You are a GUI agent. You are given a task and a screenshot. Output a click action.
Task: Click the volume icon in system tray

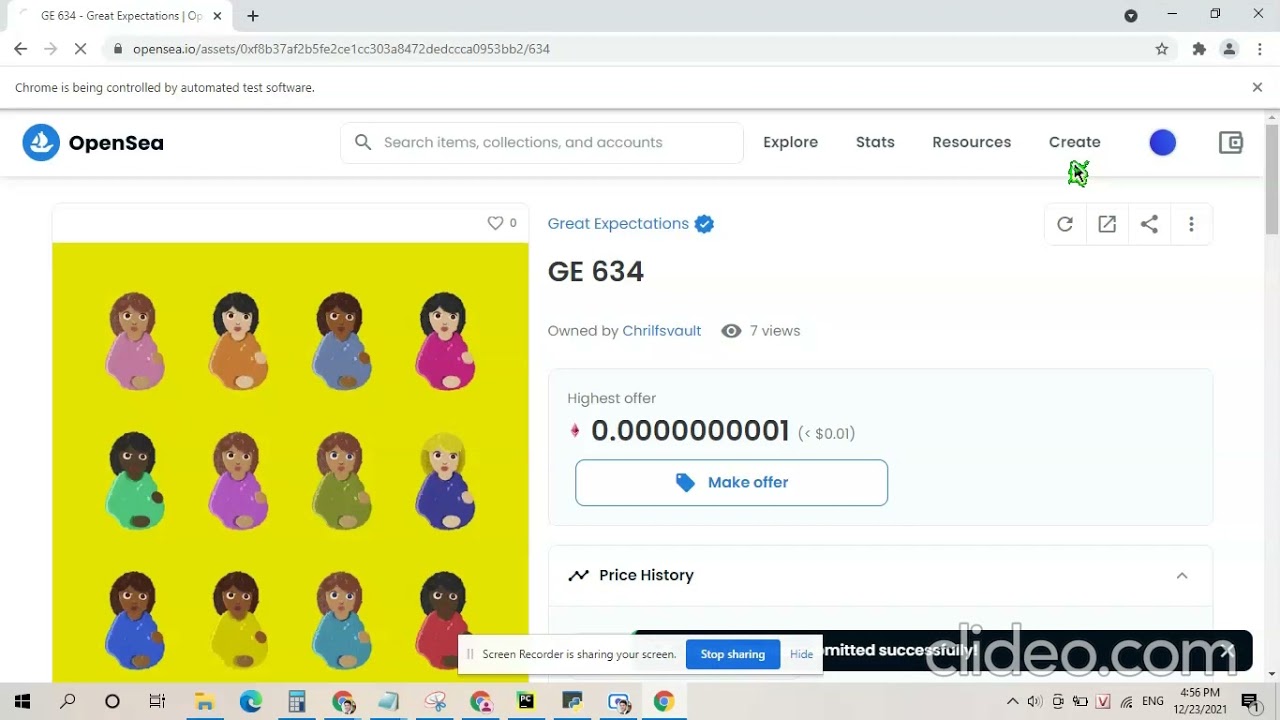(x=1035, y=701)
